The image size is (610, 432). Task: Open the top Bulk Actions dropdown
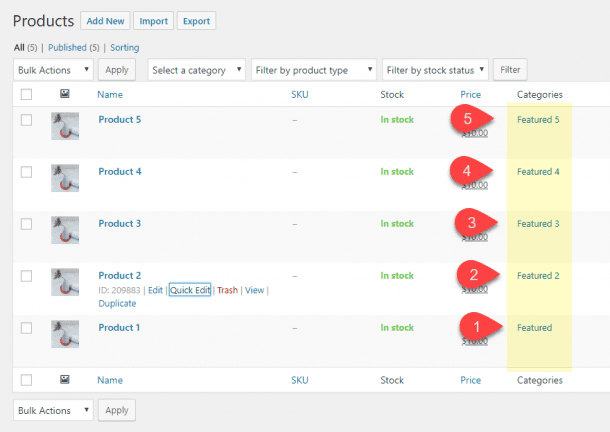coord(54,70)
